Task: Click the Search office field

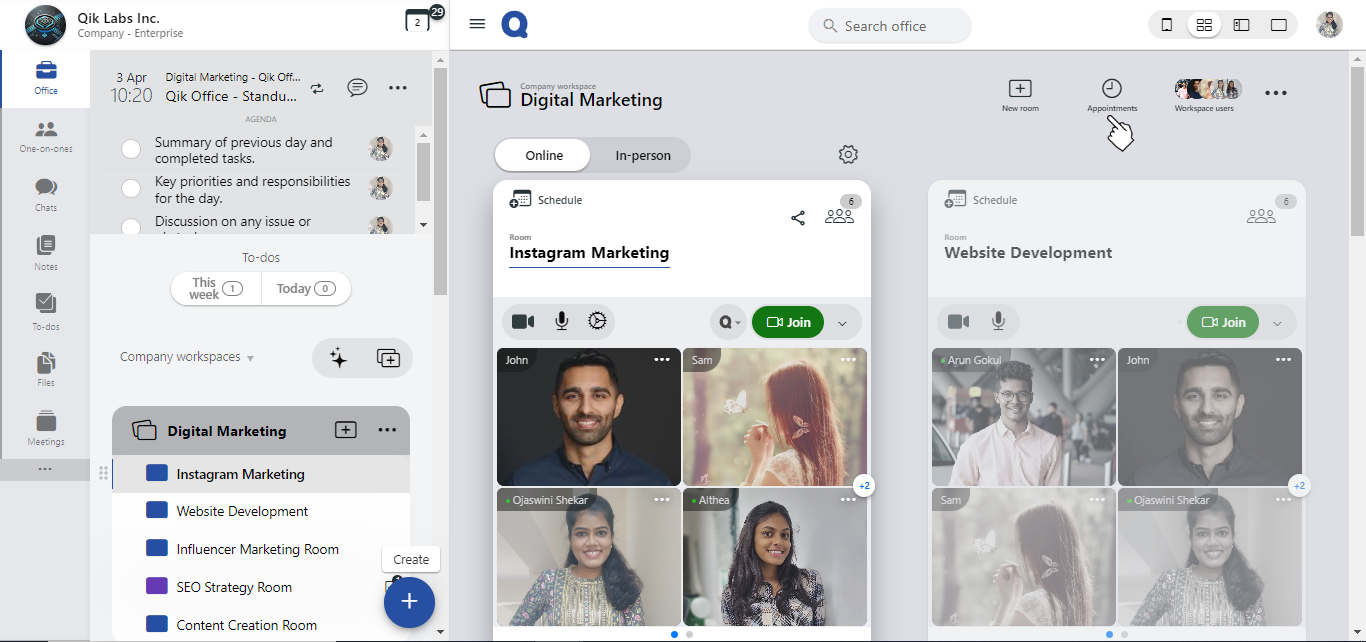Action: [x=889, y=26]
